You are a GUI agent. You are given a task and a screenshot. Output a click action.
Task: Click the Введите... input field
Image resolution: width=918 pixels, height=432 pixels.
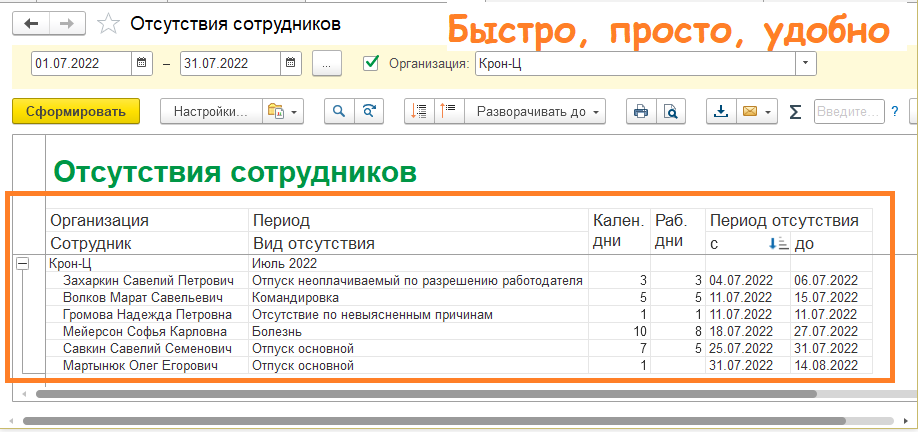pos(849,111)
